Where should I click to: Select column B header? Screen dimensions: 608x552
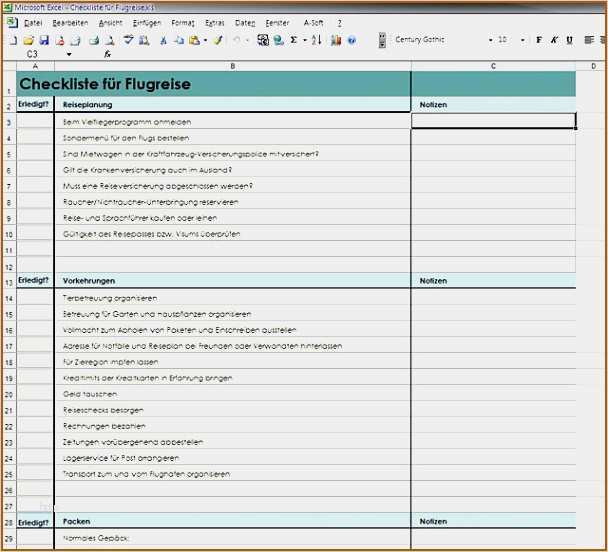(233, 66)
